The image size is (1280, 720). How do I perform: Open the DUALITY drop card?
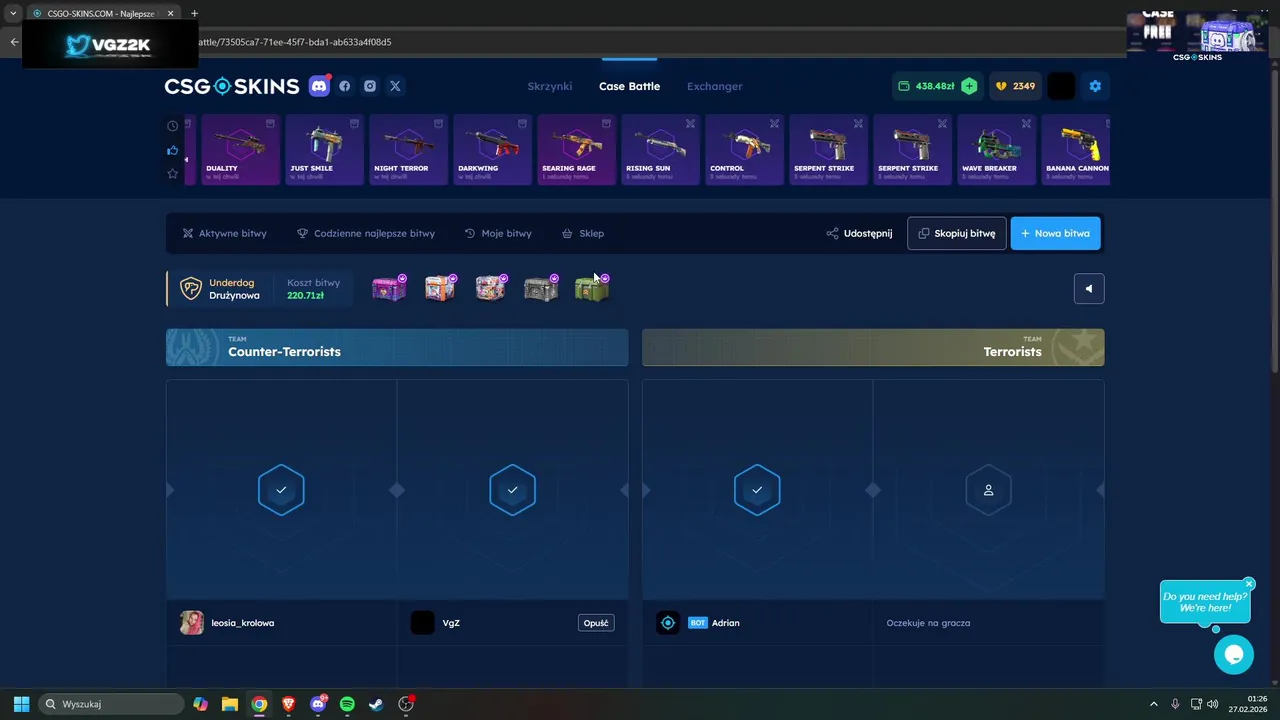(x=241, y=149)
